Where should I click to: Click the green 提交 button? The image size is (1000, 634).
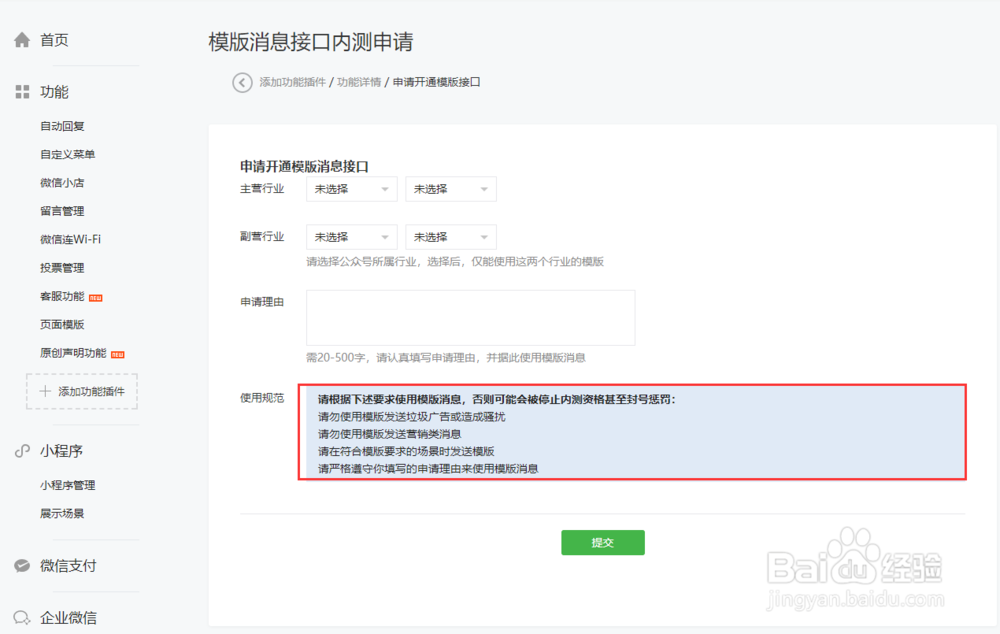tap(603, 542)
